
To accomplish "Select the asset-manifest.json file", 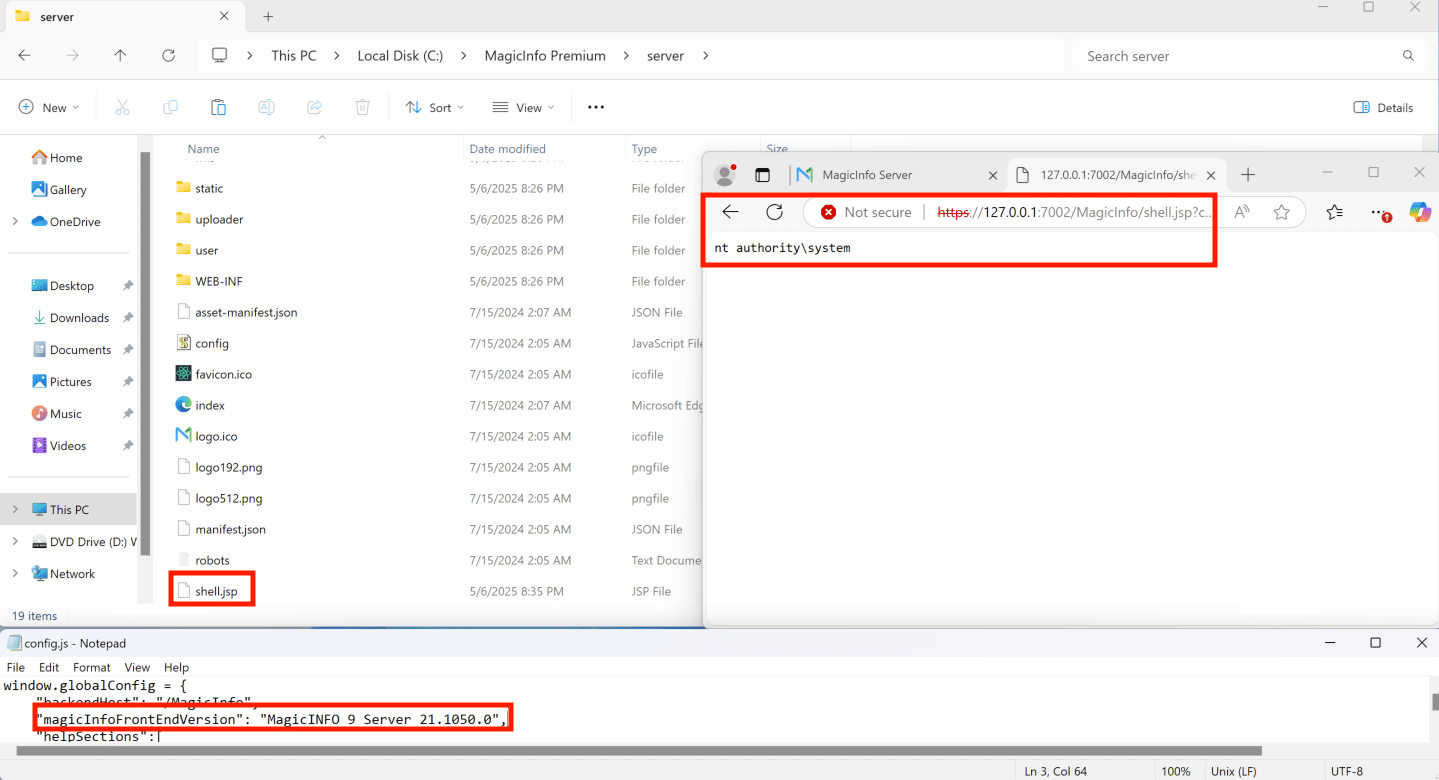I will (x=236, y=312).
